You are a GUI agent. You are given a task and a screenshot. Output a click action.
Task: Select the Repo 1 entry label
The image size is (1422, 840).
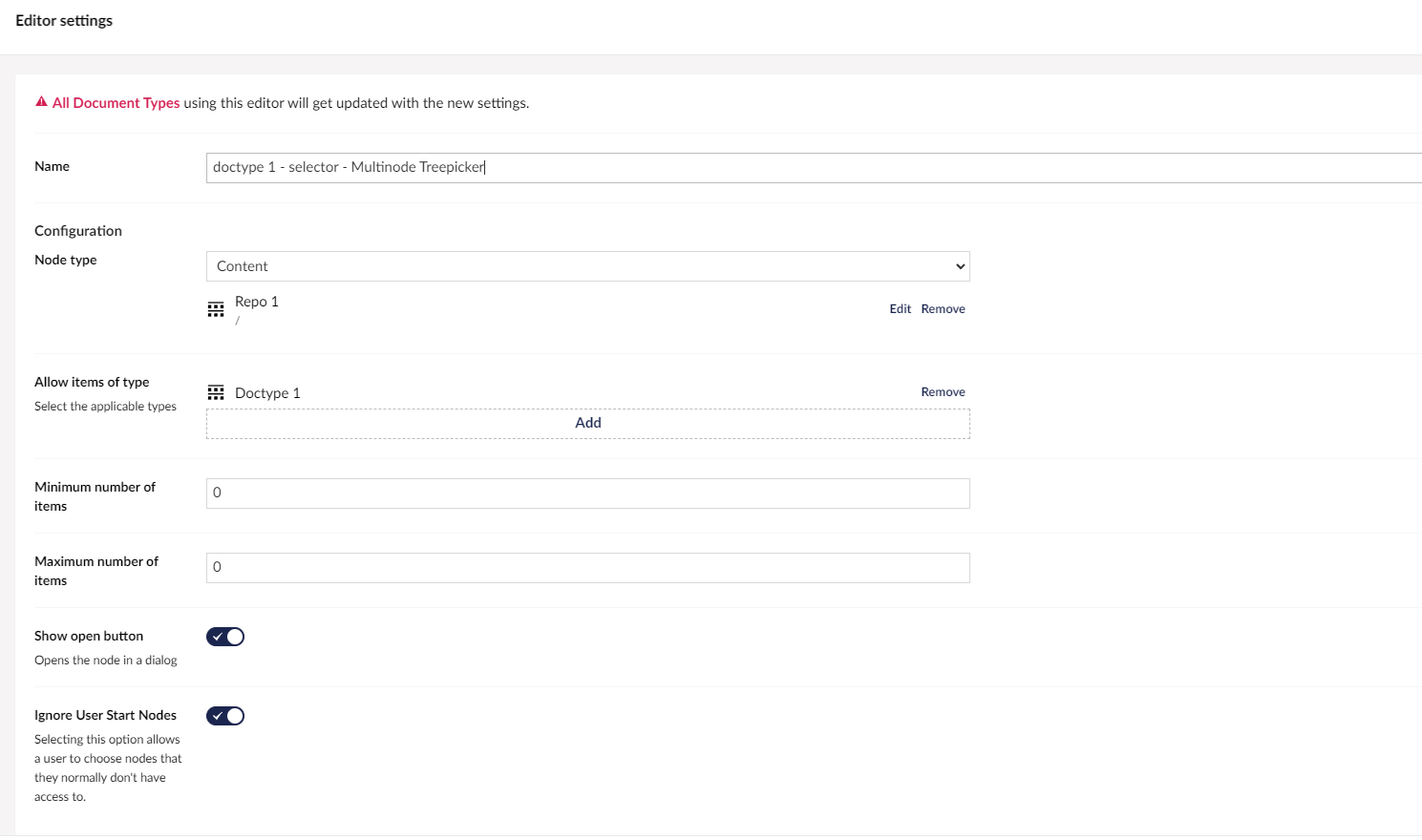tap(256, 301)
